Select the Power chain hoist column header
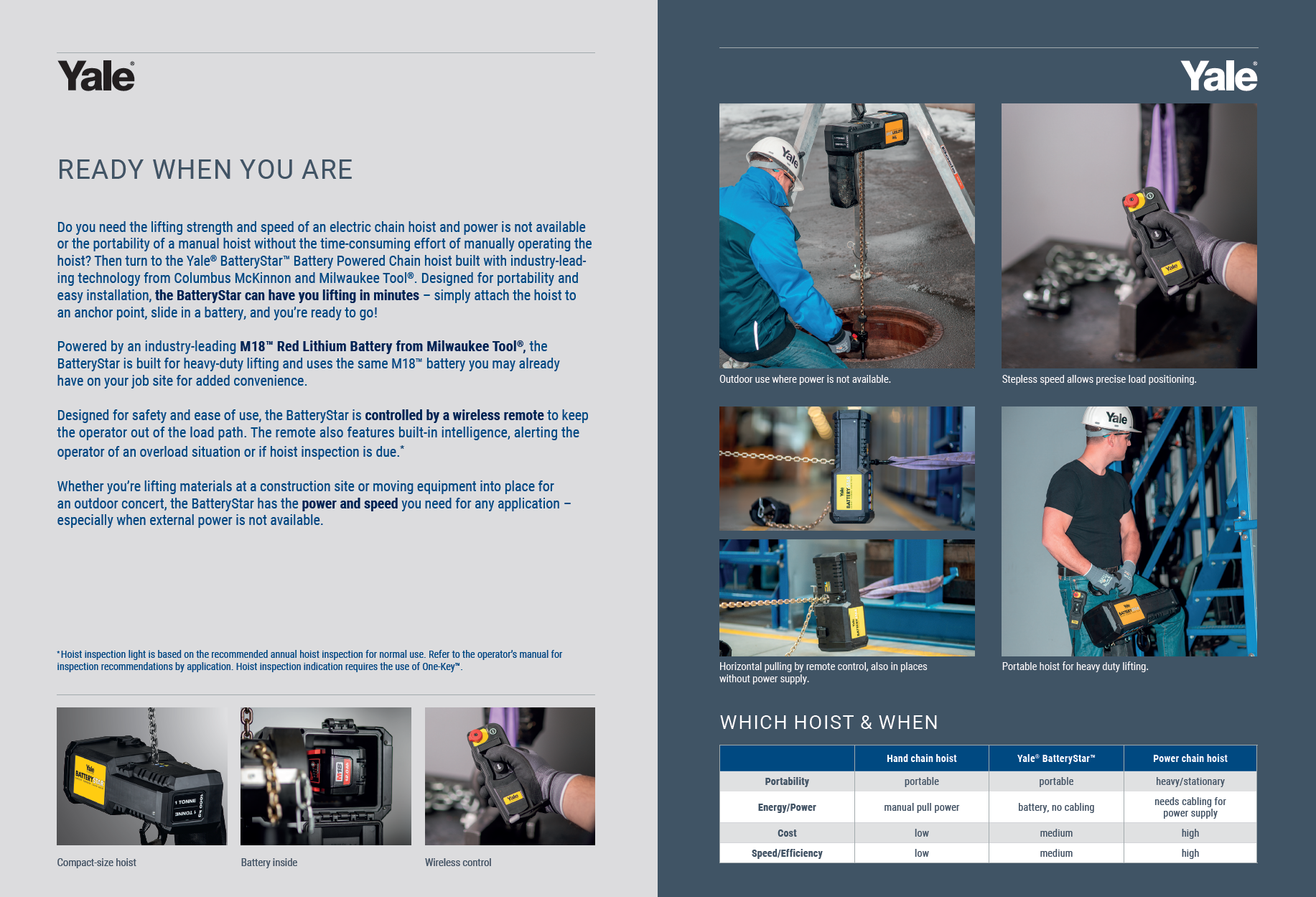The width and height of the screenshot is (1316, 897). click(1190, 758)
